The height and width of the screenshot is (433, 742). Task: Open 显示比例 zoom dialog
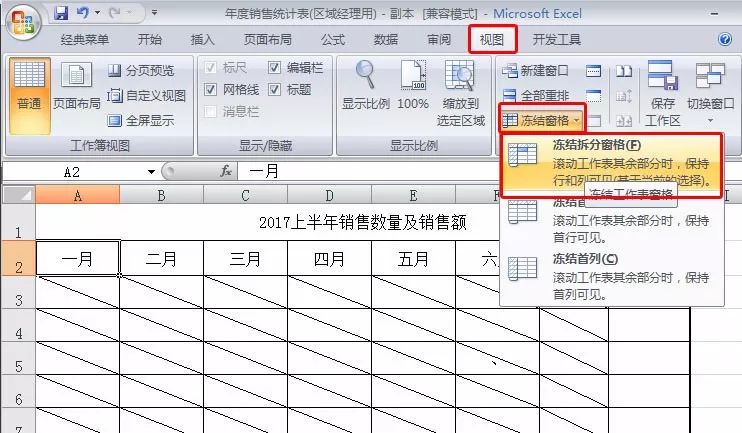coord(365,85)
